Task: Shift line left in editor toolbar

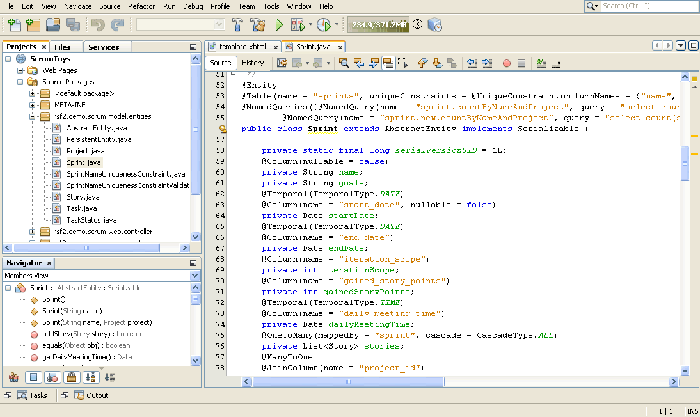Action: pos(472,63)
